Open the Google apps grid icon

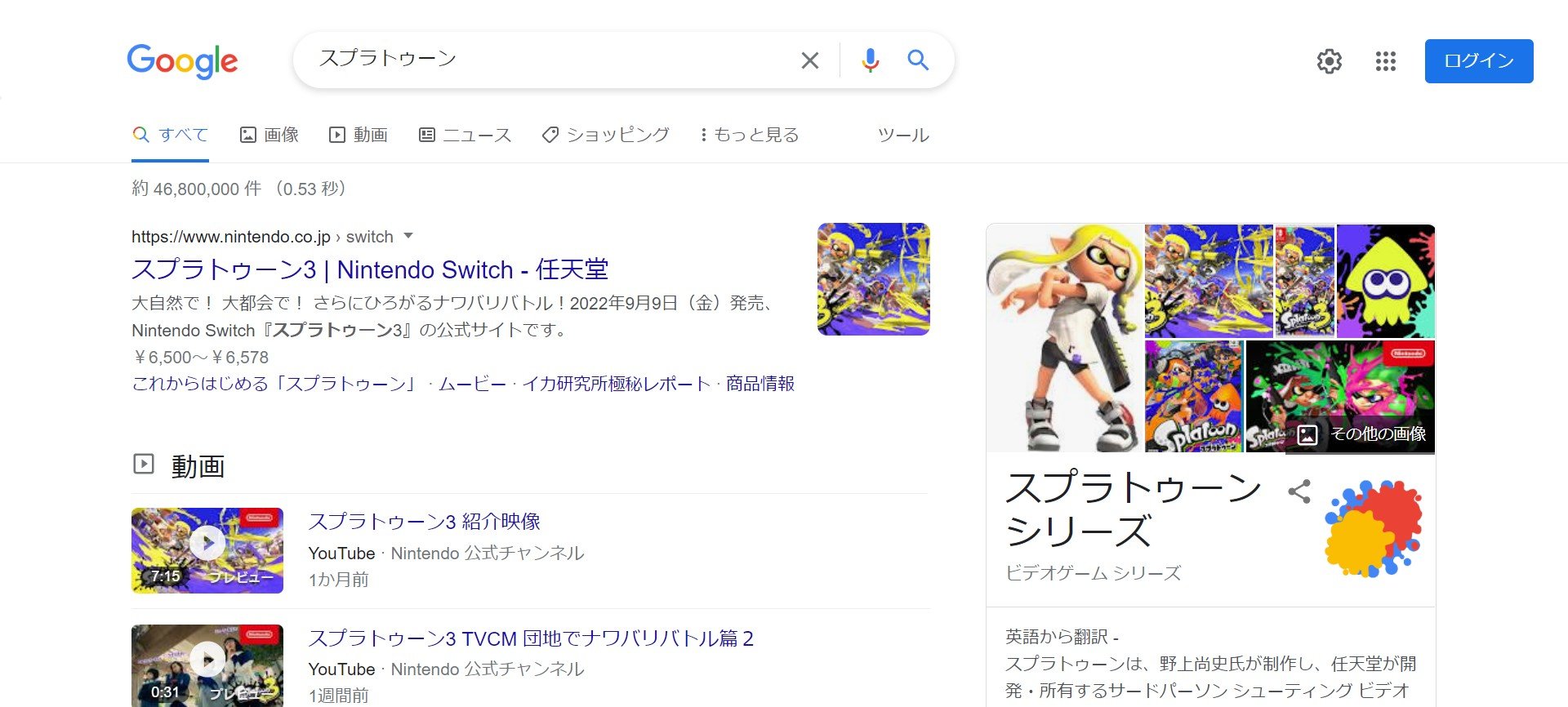[x=1386, y=61]
